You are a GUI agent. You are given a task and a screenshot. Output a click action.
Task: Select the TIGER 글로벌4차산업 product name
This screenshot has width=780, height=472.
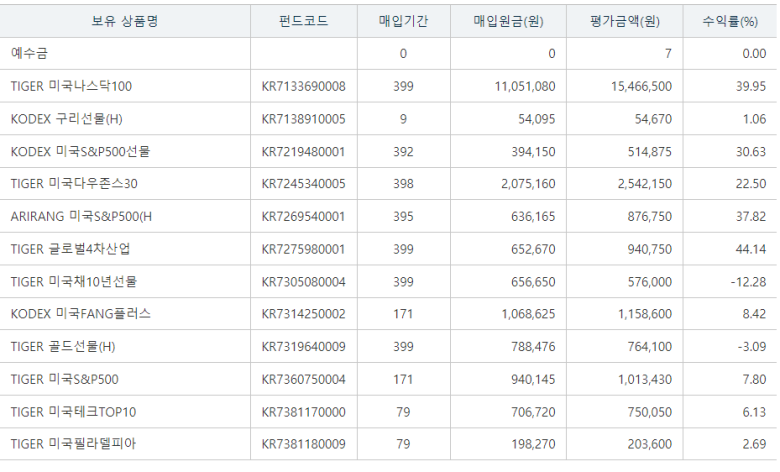click(x=70, y=249)
